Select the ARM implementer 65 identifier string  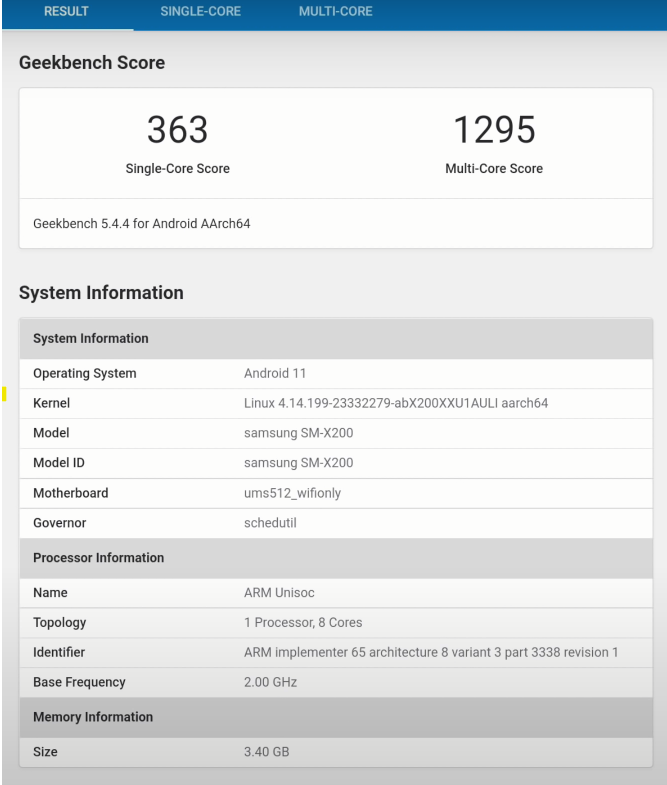[431, 652]
